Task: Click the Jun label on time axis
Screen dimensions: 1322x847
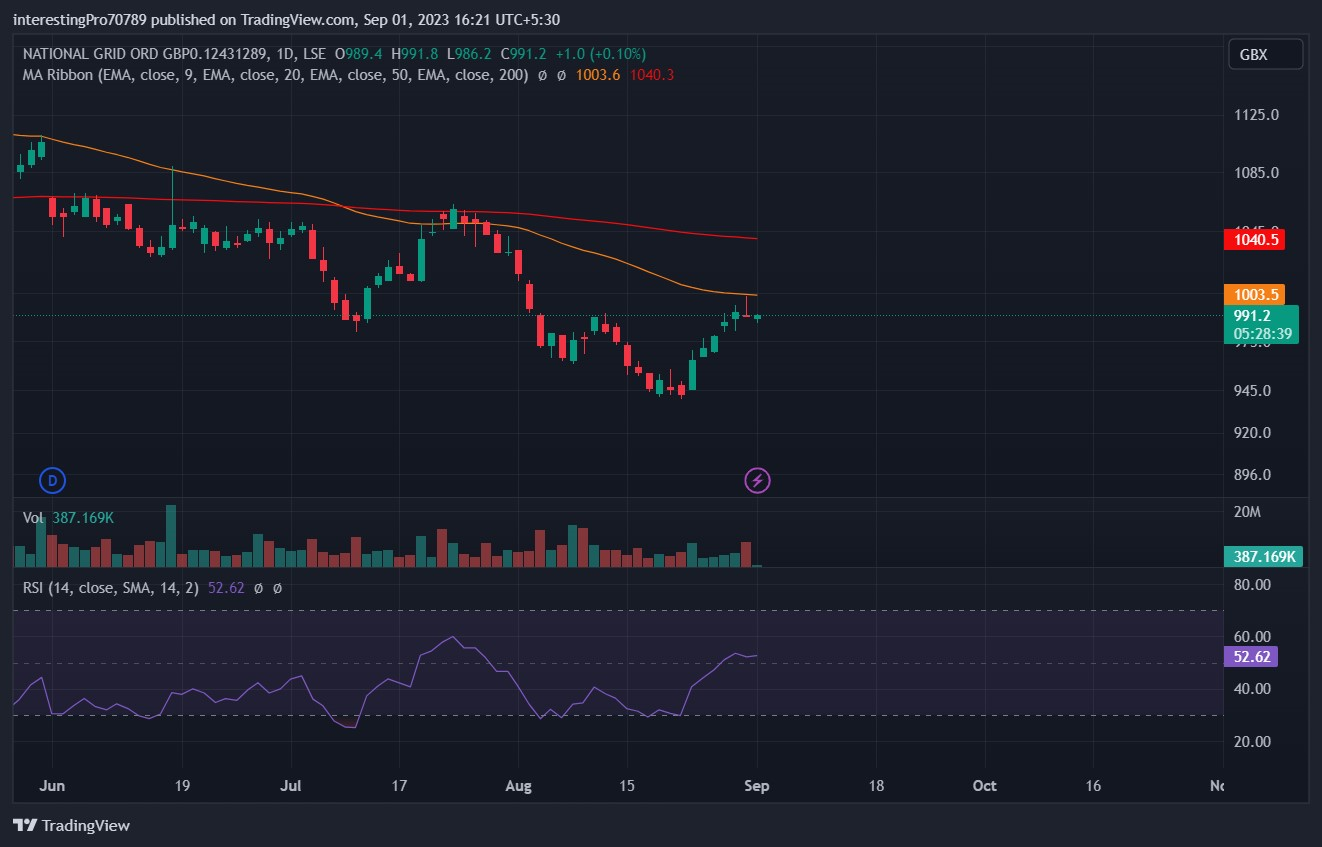Action: click(52, 786)
